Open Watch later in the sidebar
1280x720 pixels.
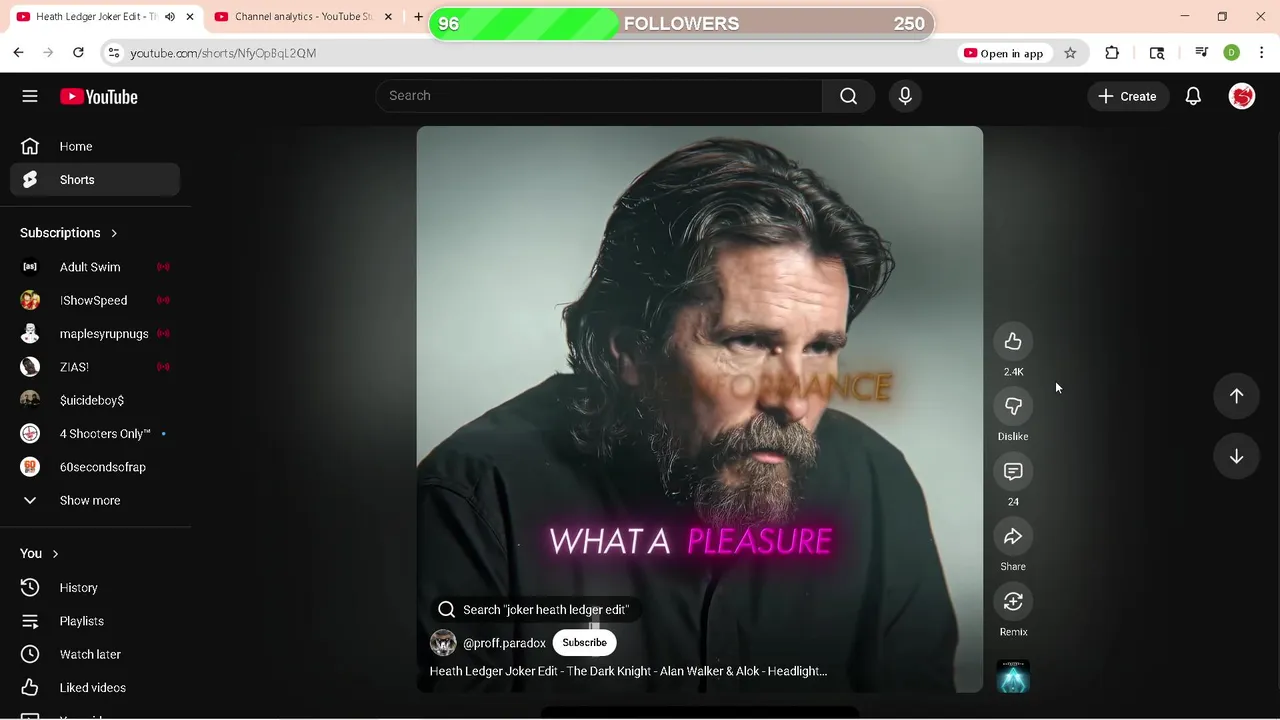95,654
